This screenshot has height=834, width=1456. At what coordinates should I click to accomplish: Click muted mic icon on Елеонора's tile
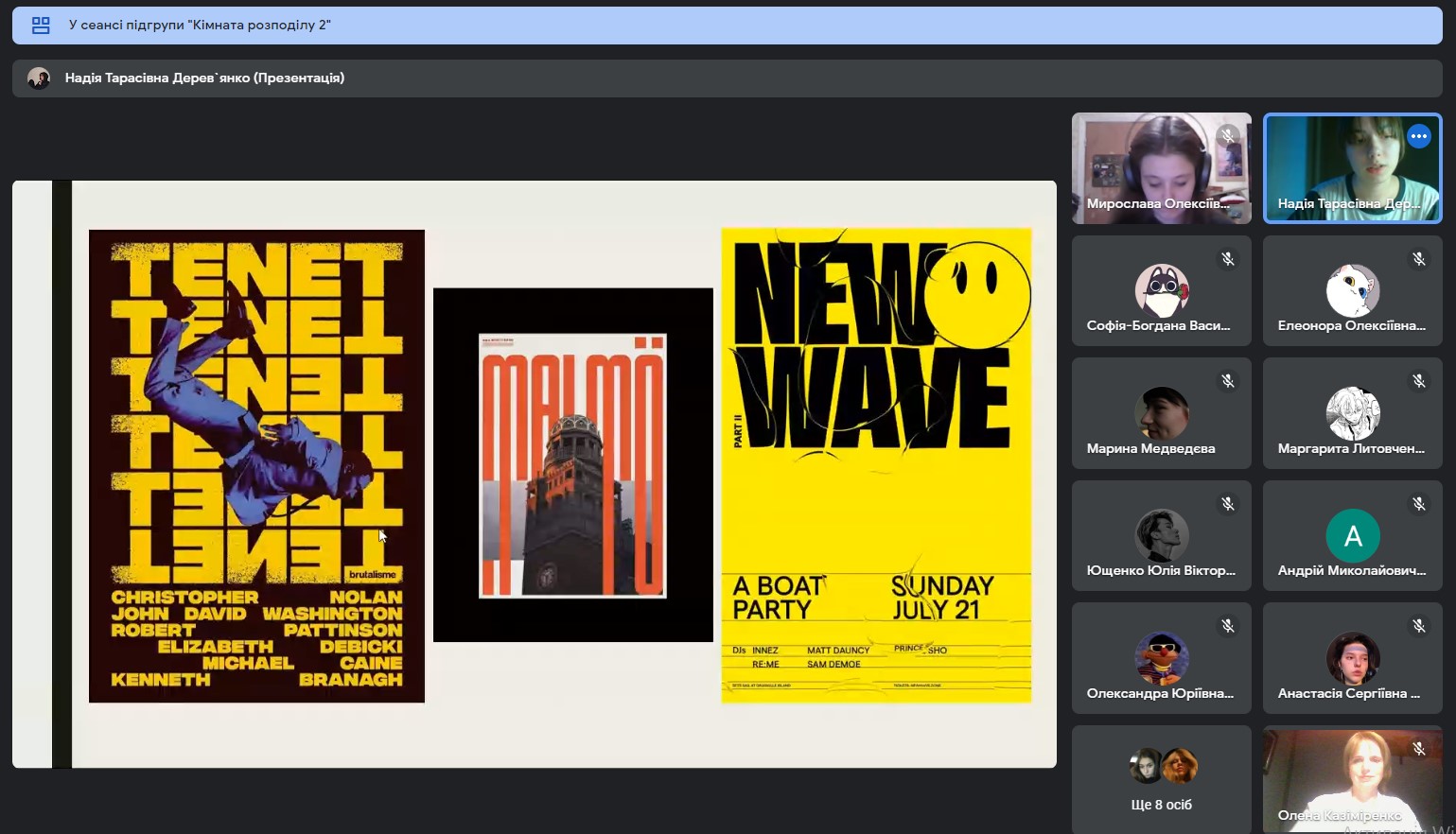click(1418, 259)
